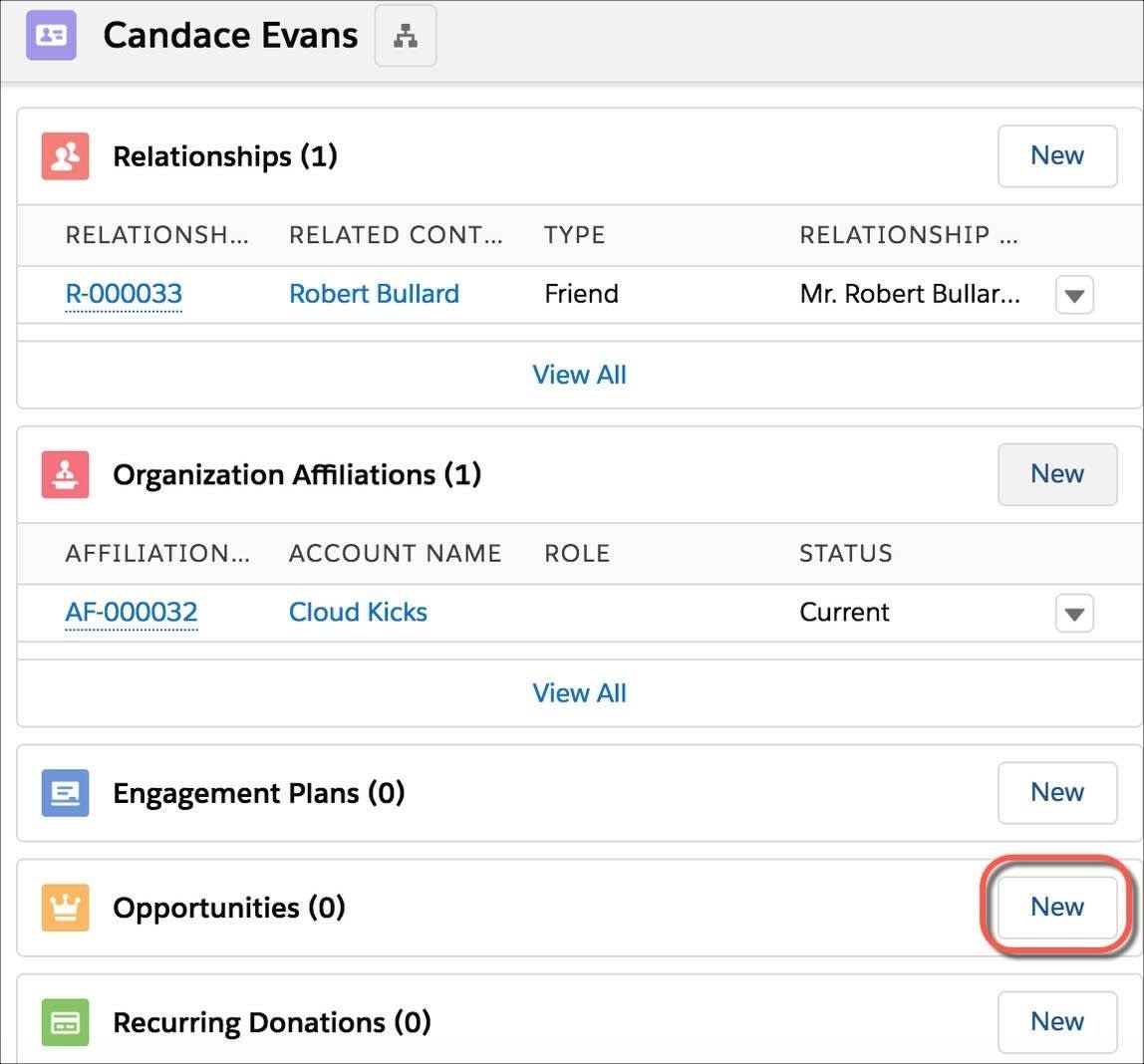Image resolution: width=1144 pixels, height=1064 pixels.
Task: Select the Relationships section header icon area
Action: 64,155
